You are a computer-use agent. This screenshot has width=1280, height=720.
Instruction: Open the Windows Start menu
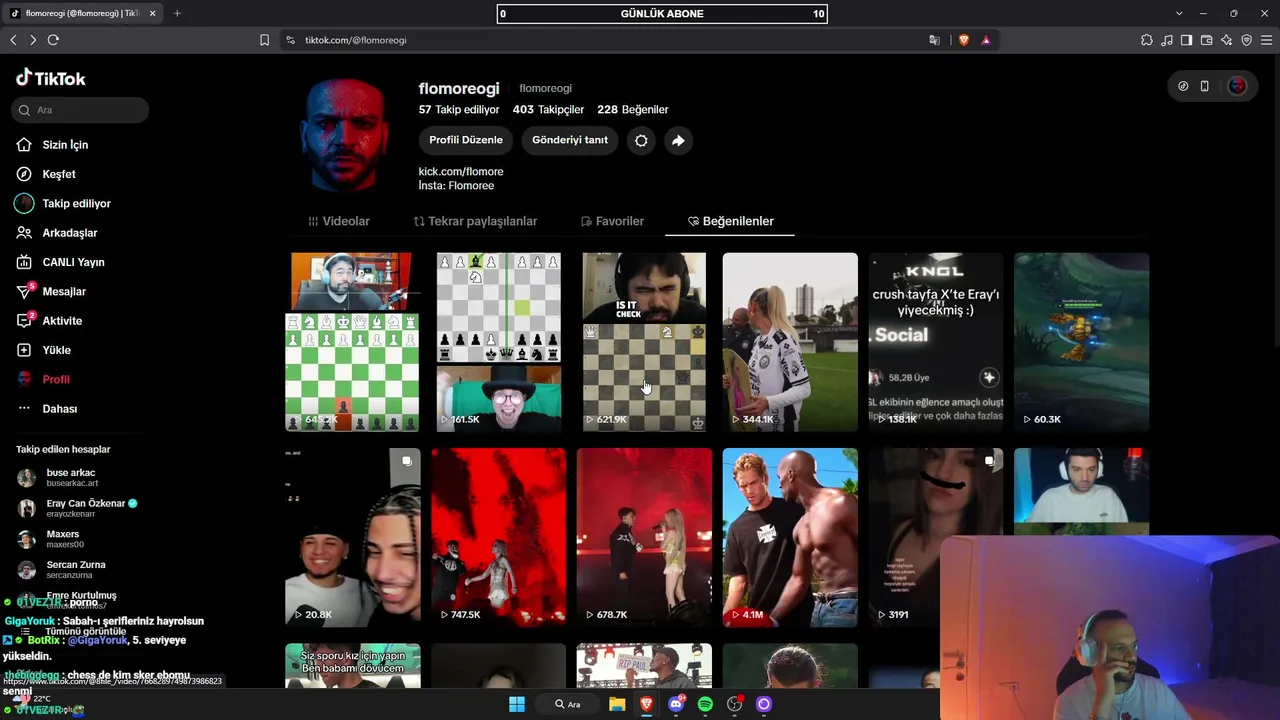pos(517,704)
